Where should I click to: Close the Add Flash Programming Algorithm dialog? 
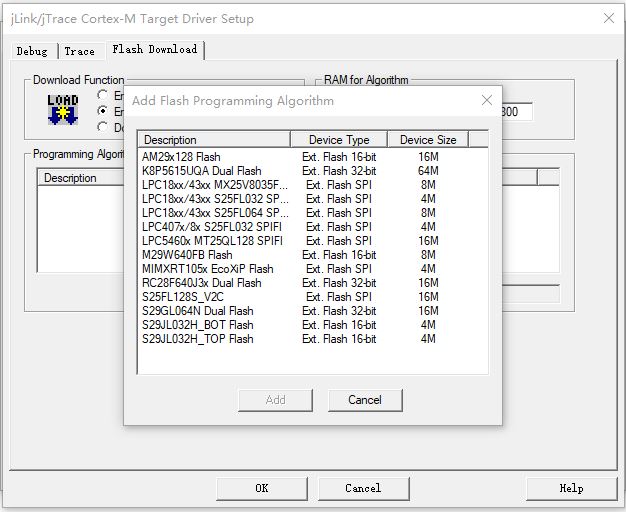click(487, 100)
